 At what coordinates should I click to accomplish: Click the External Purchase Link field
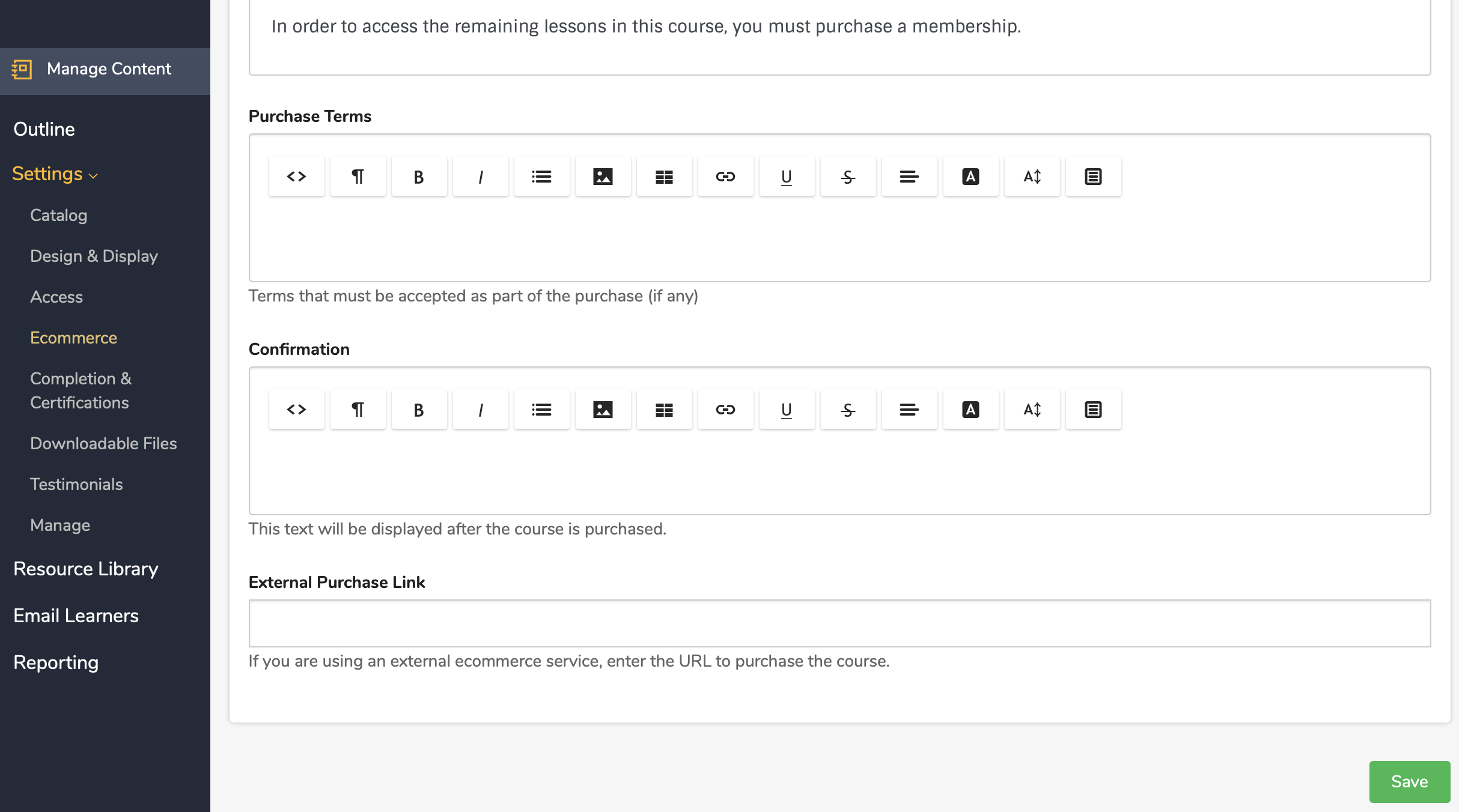[840, 623]
